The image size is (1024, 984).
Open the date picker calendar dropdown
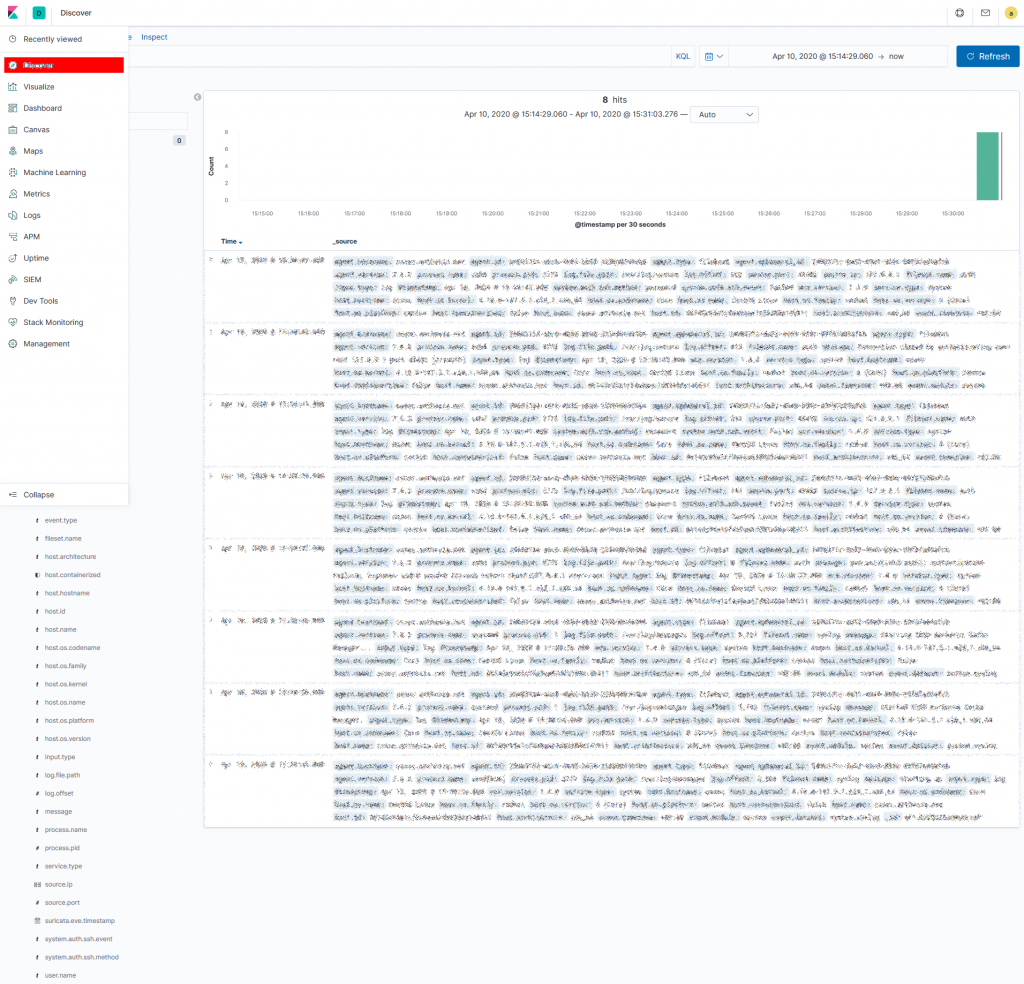[x=713, y=56]
